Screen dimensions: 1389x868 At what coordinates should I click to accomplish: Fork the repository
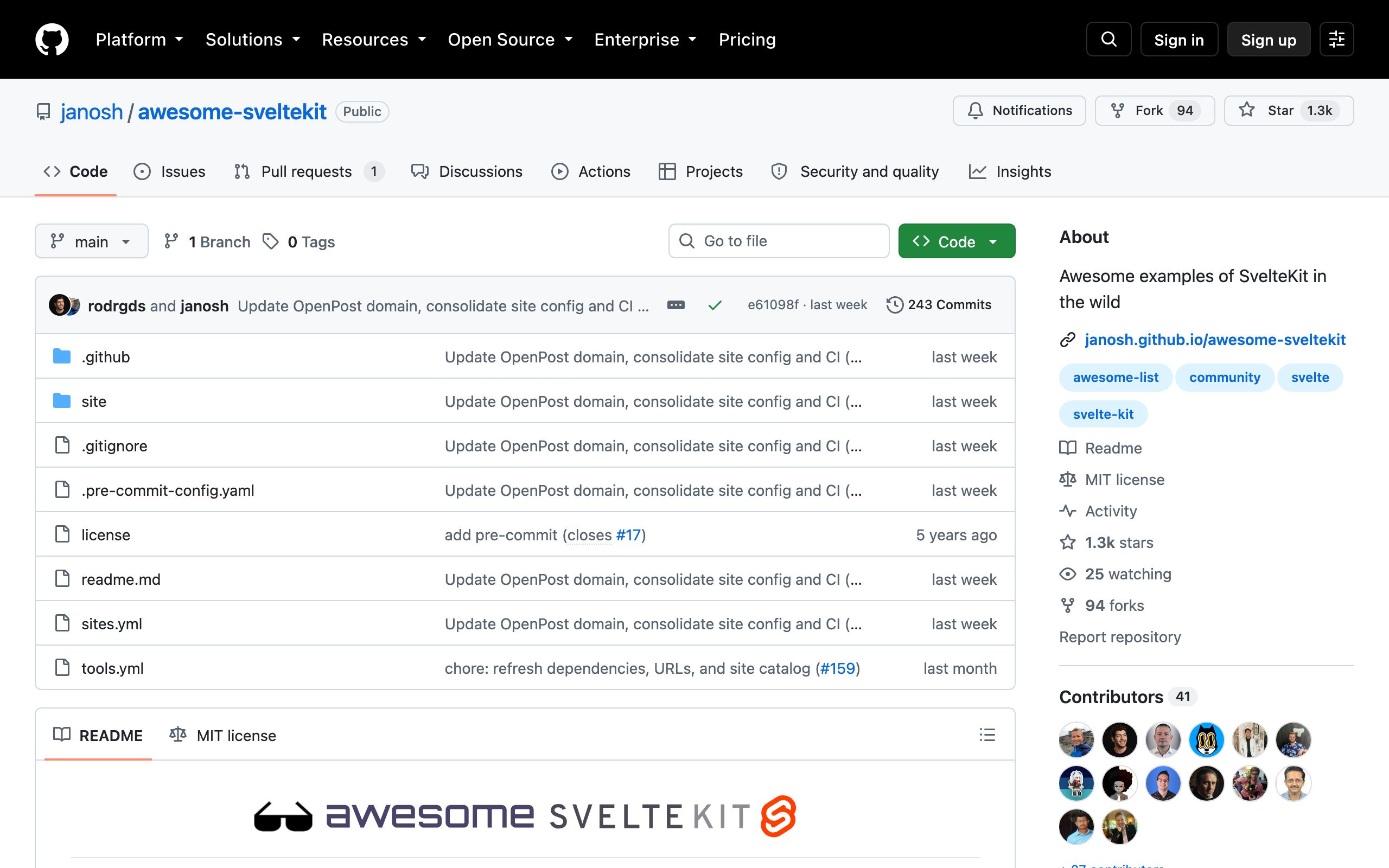(1154, 110)
